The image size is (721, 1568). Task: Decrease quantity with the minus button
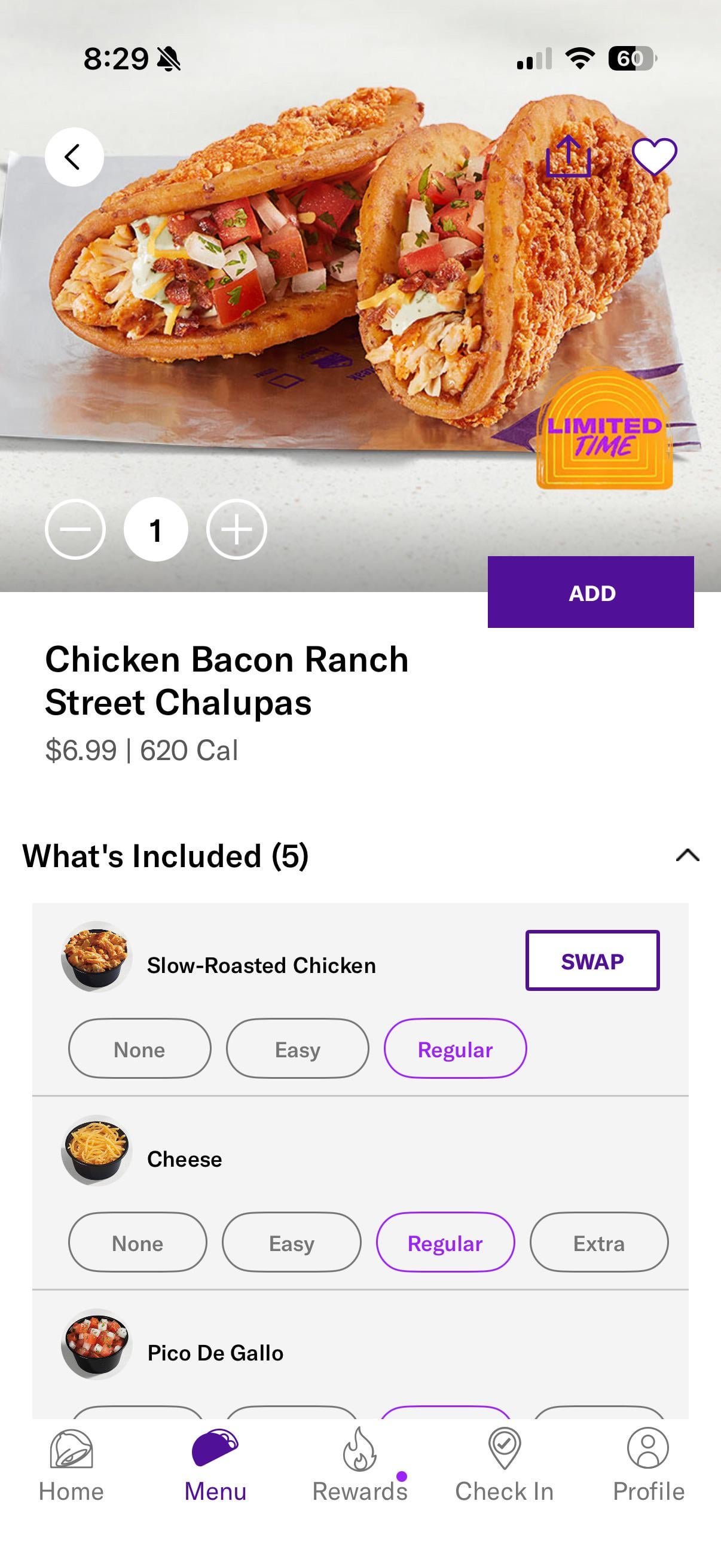[x=75, y=529]
